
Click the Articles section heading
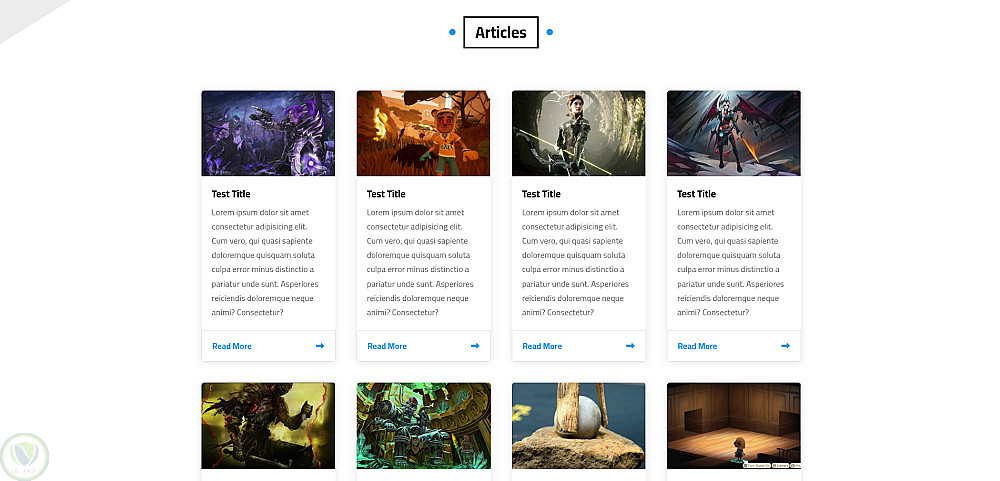[x=501, y=33]
